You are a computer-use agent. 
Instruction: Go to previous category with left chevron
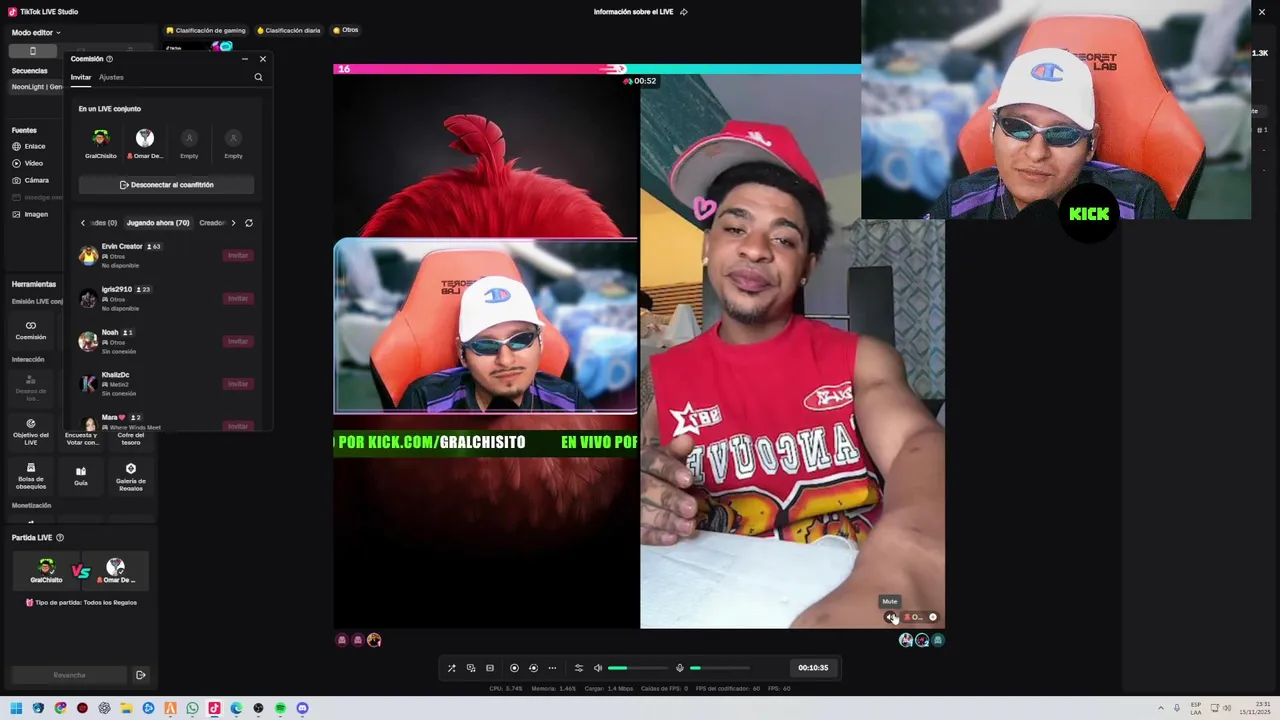83,223
